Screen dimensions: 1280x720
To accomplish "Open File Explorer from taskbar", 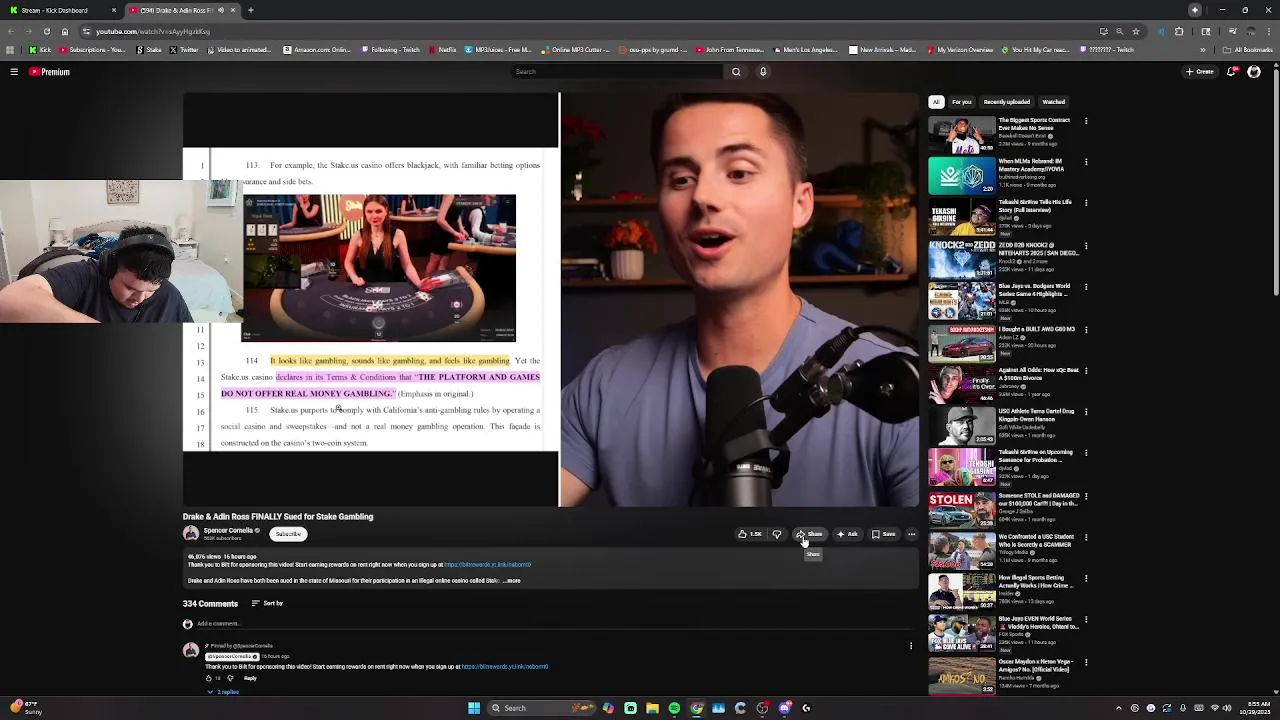I will click(x=652, y=708).
